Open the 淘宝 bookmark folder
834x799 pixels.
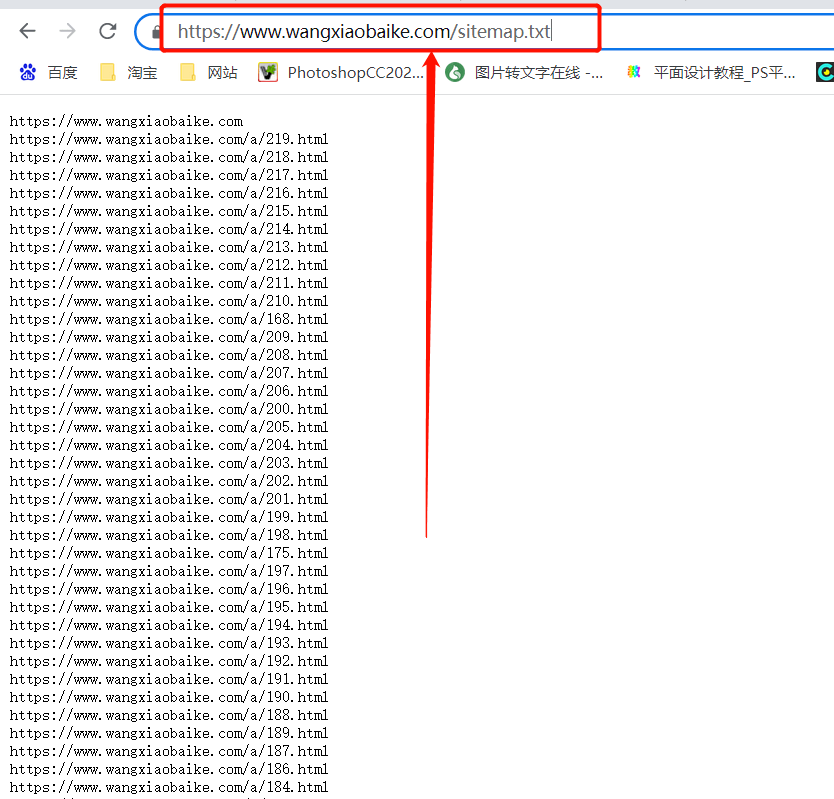click(130, 72)
